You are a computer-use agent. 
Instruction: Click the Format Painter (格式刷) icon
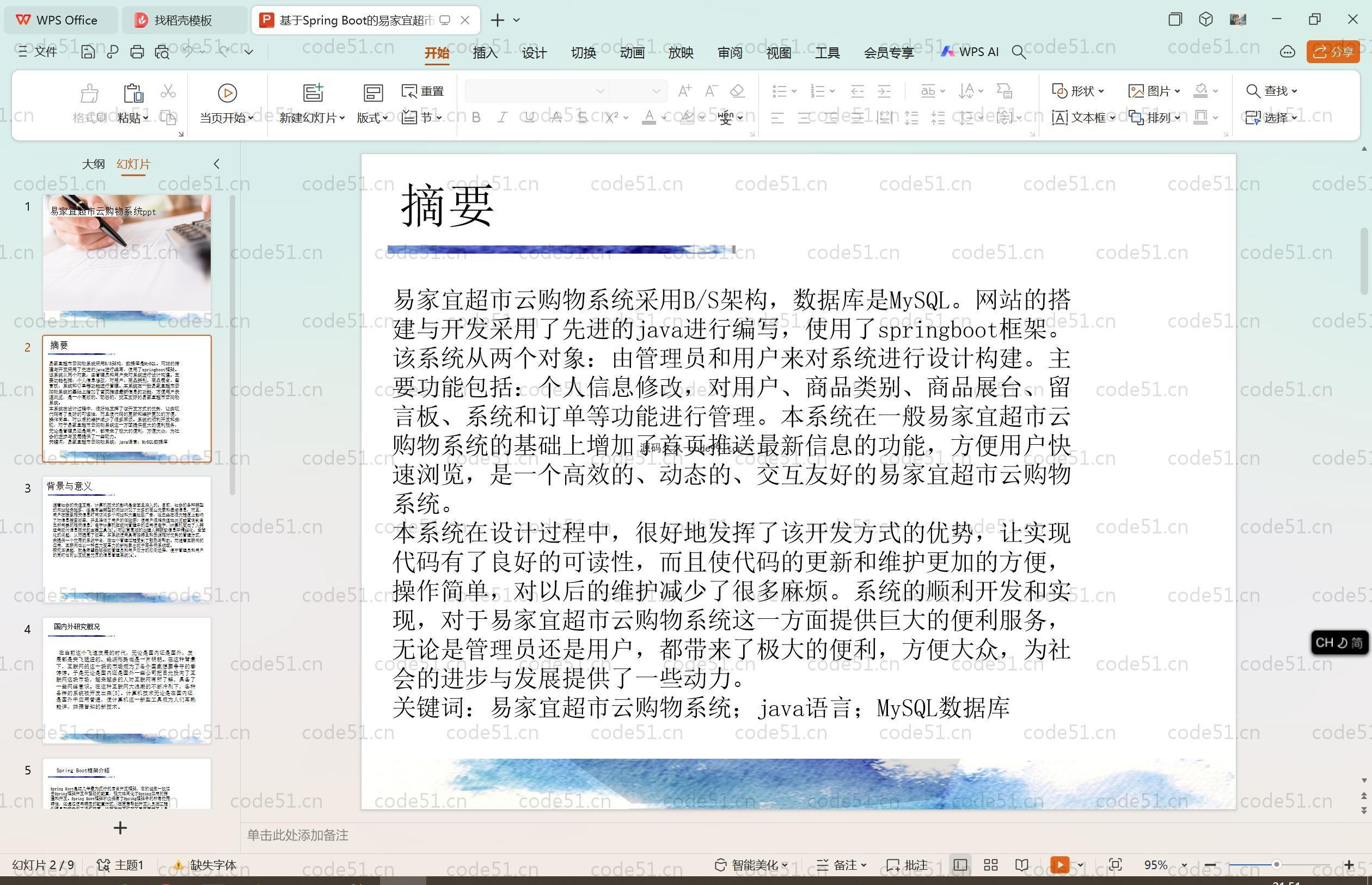coord(90,93)
